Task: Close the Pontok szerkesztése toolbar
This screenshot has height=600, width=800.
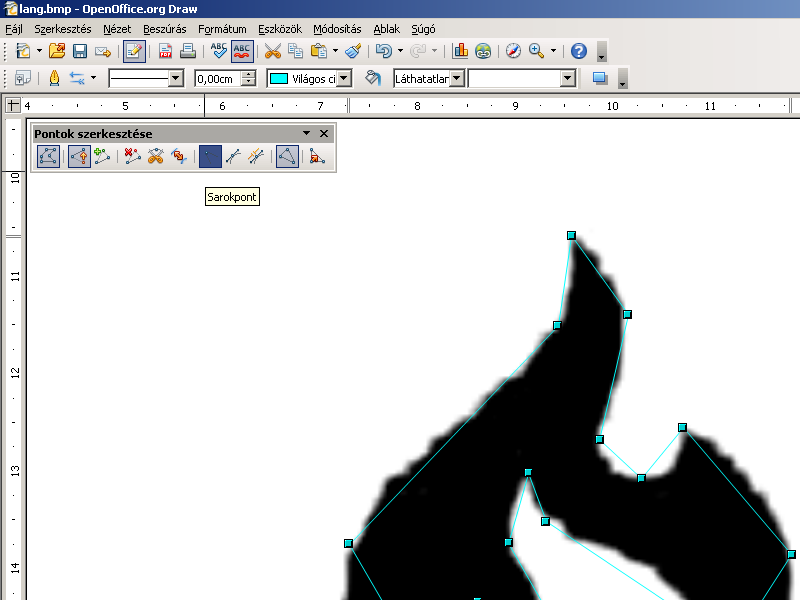Action: coord(323,133)
